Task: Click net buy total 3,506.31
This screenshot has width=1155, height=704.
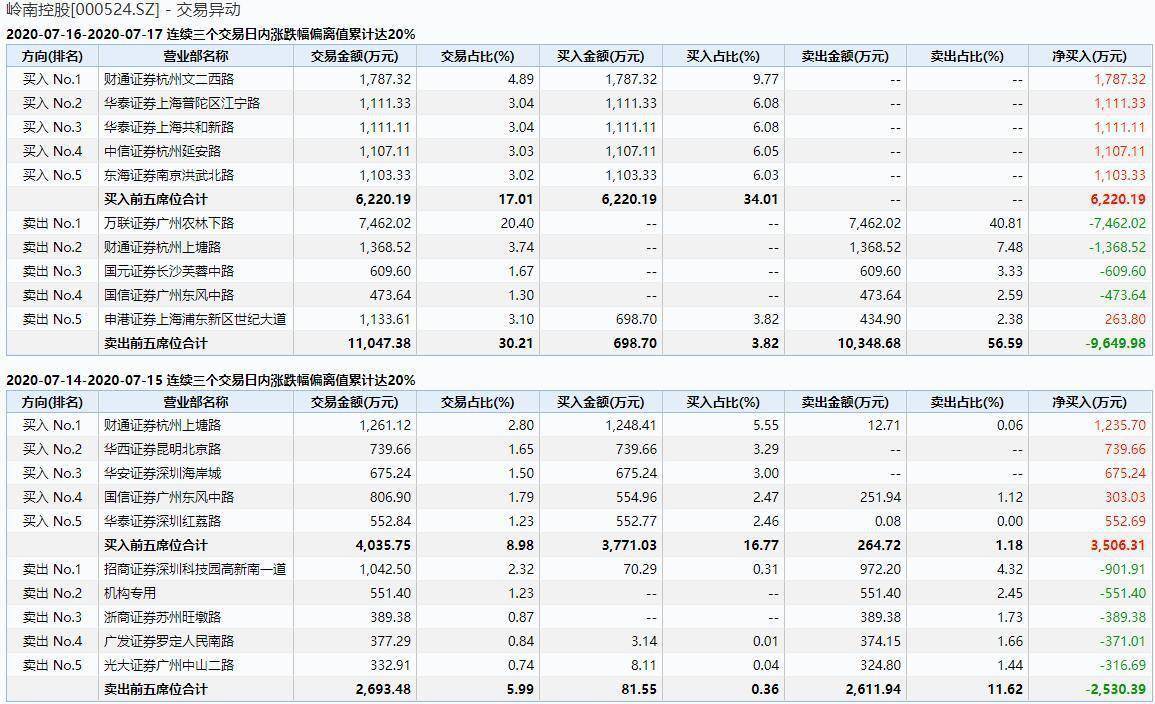Action: (x=1118, y=545)
